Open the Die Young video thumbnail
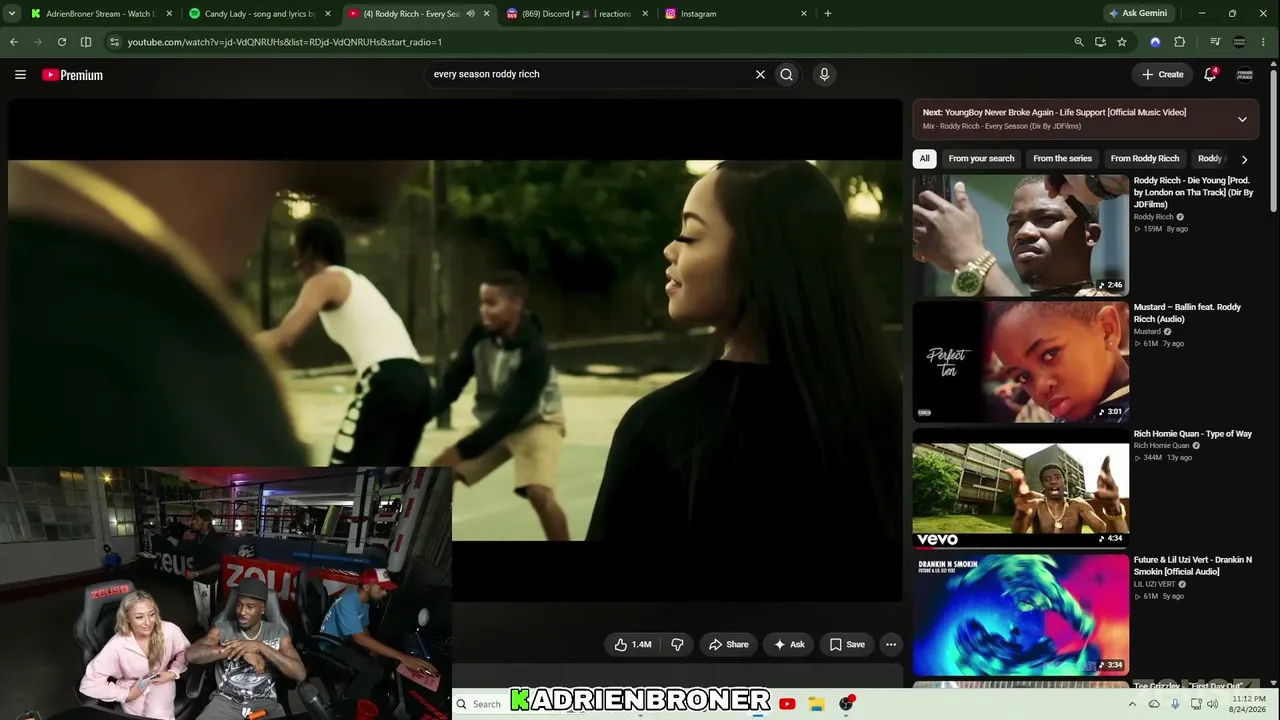The image size is (1280, 720). (1021, 235)
